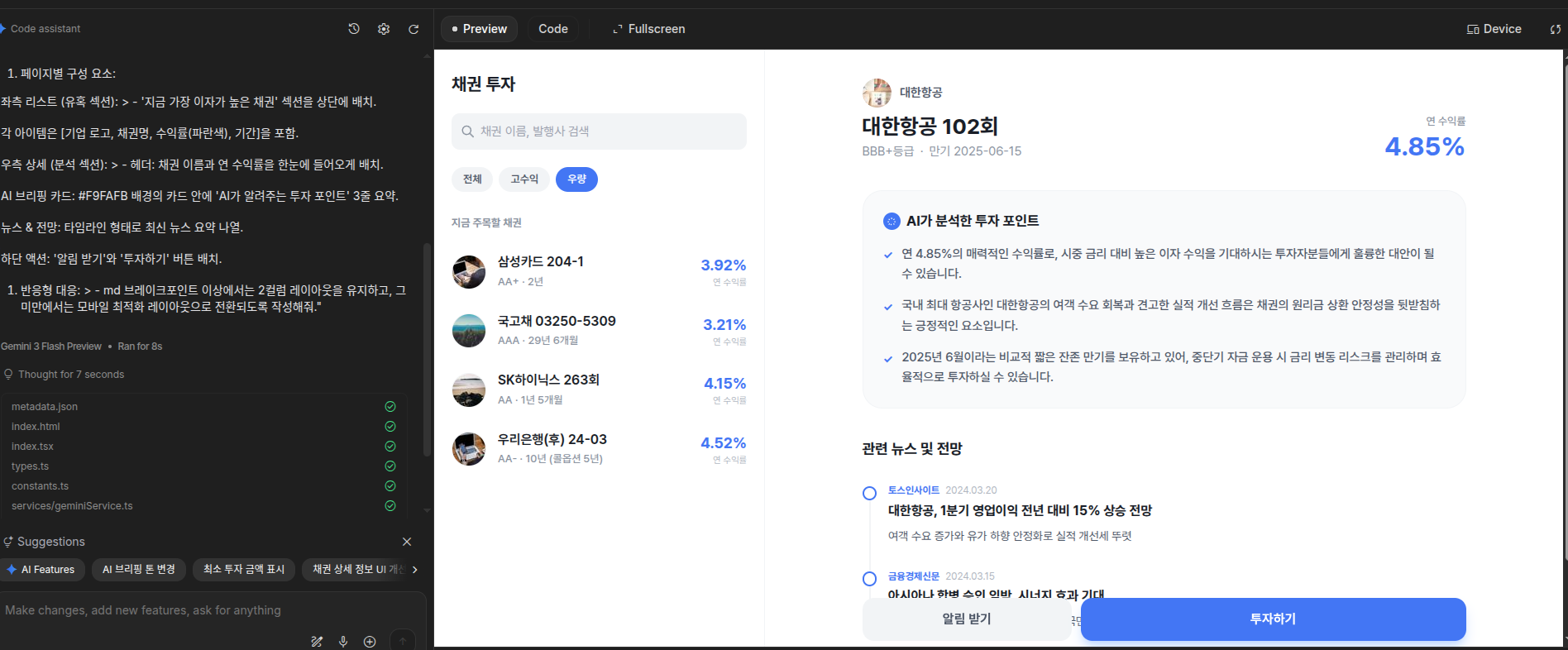Select the '우량' filter chip
This screenshot has height=650, width=1568.
click(x=576, y=179)
